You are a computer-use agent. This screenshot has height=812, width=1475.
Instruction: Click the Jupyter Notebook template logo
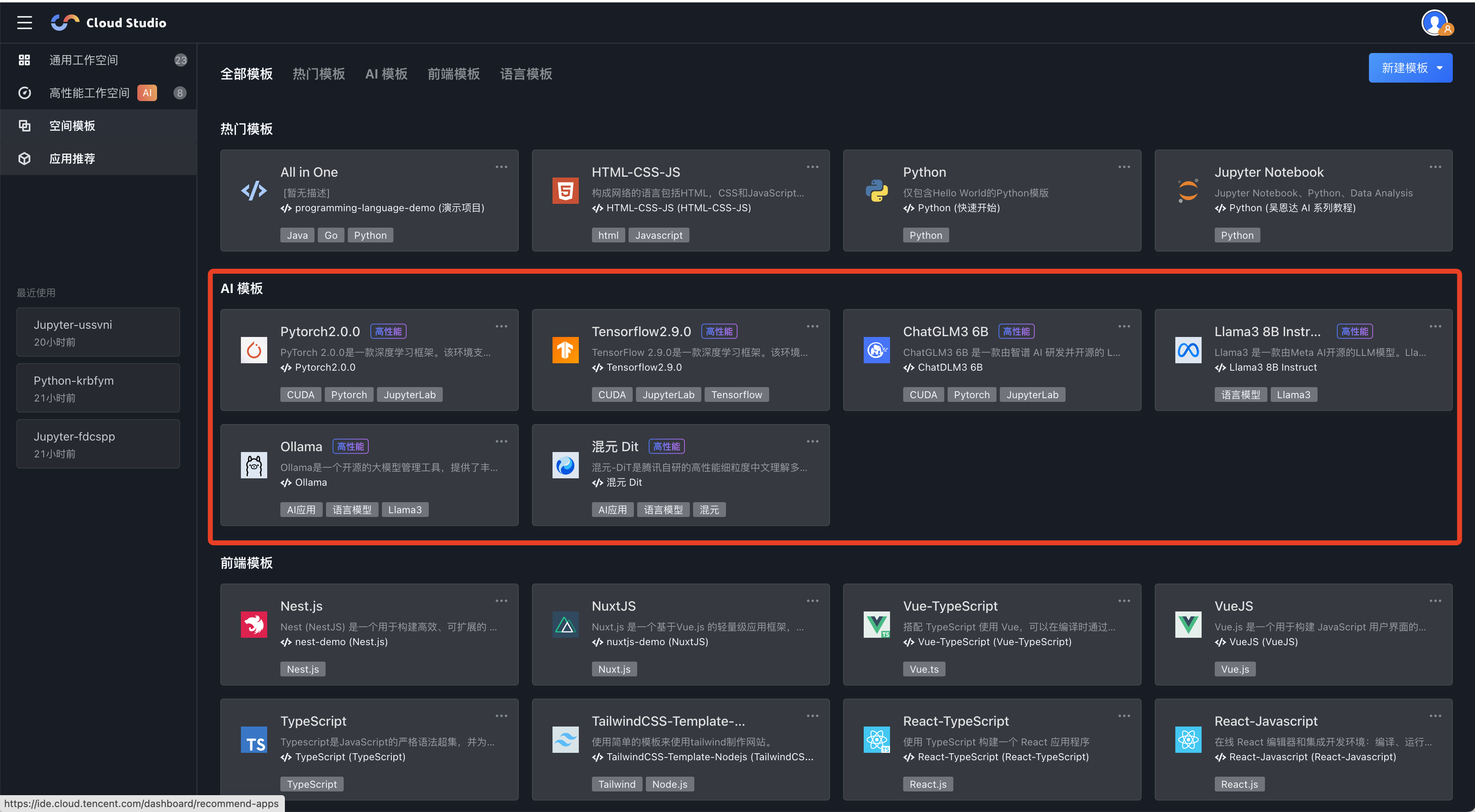[1188, 191]
